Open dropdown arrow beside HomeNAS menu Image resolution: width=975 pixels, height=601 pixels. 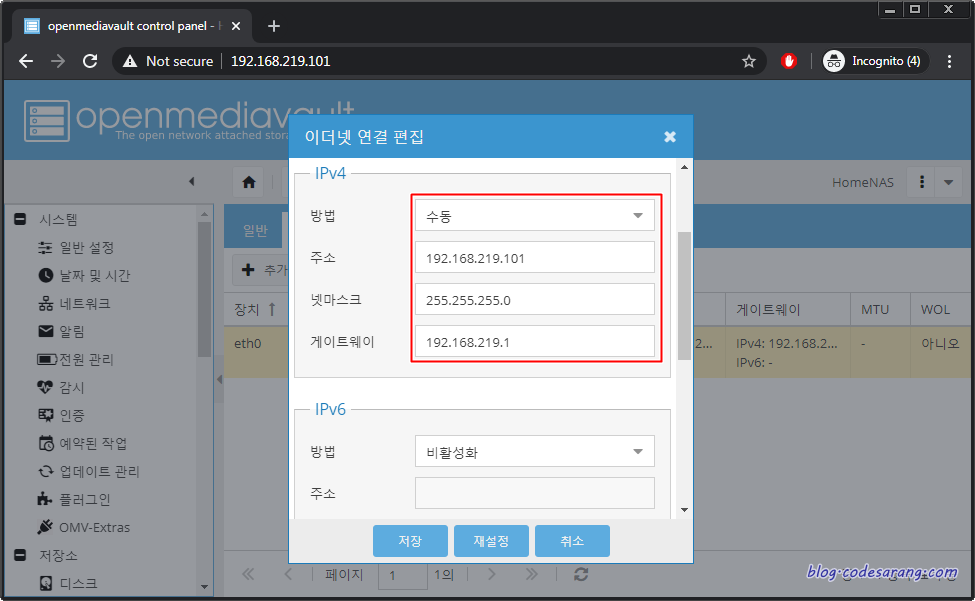948,182
